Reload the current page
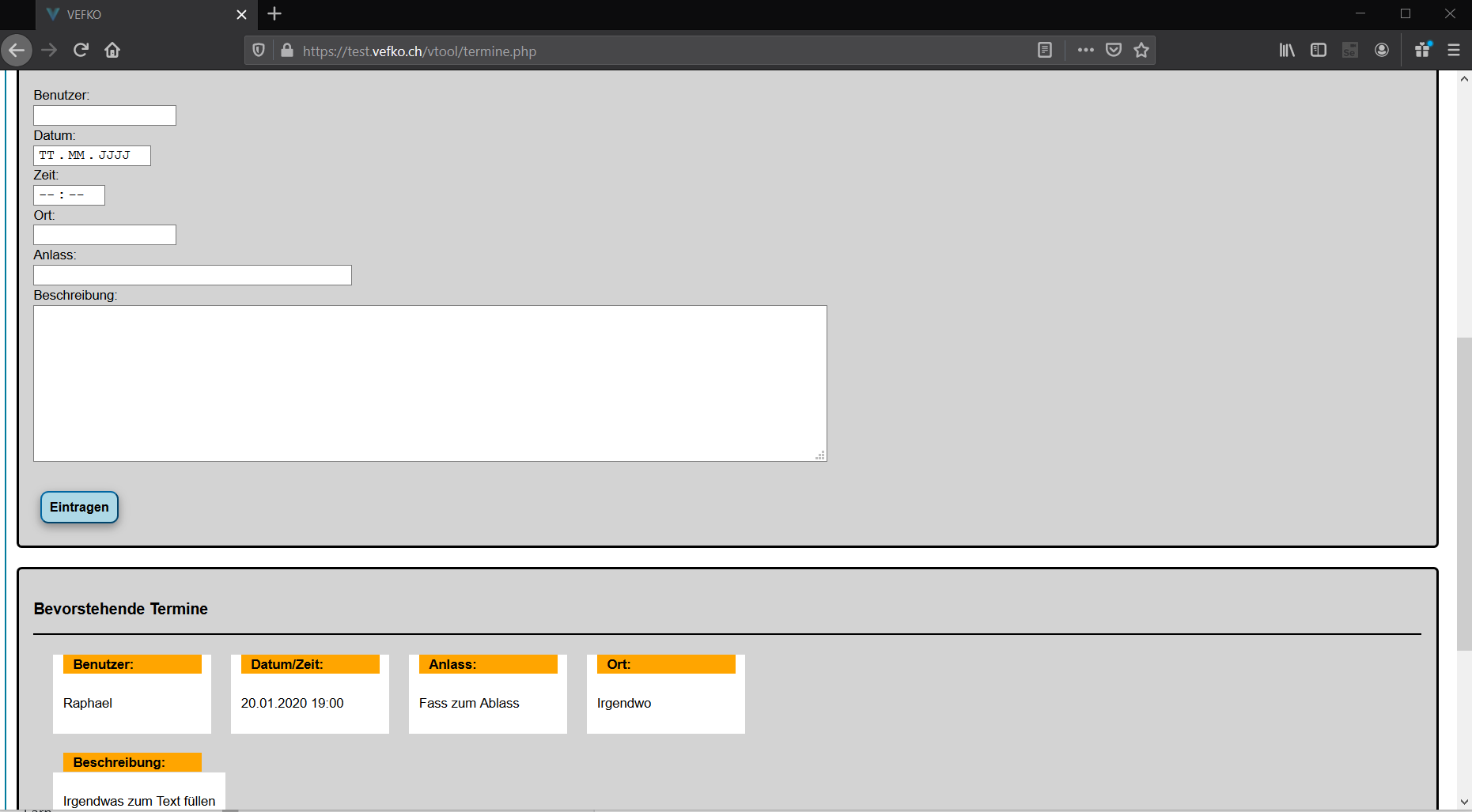Viewport: 1472px width, 812px height. pyautogui.click(x=81, y=51)
